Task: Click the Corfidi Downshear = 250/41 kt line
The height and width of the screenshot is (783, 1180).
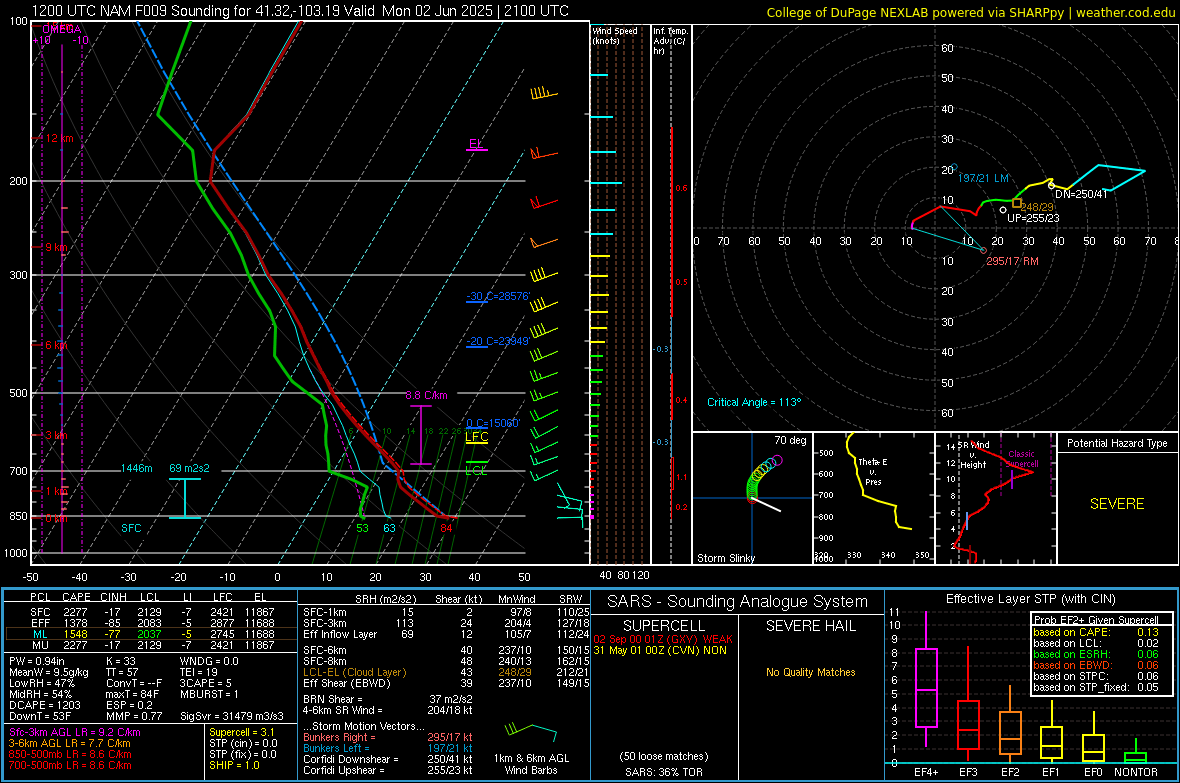Action: 388,759
